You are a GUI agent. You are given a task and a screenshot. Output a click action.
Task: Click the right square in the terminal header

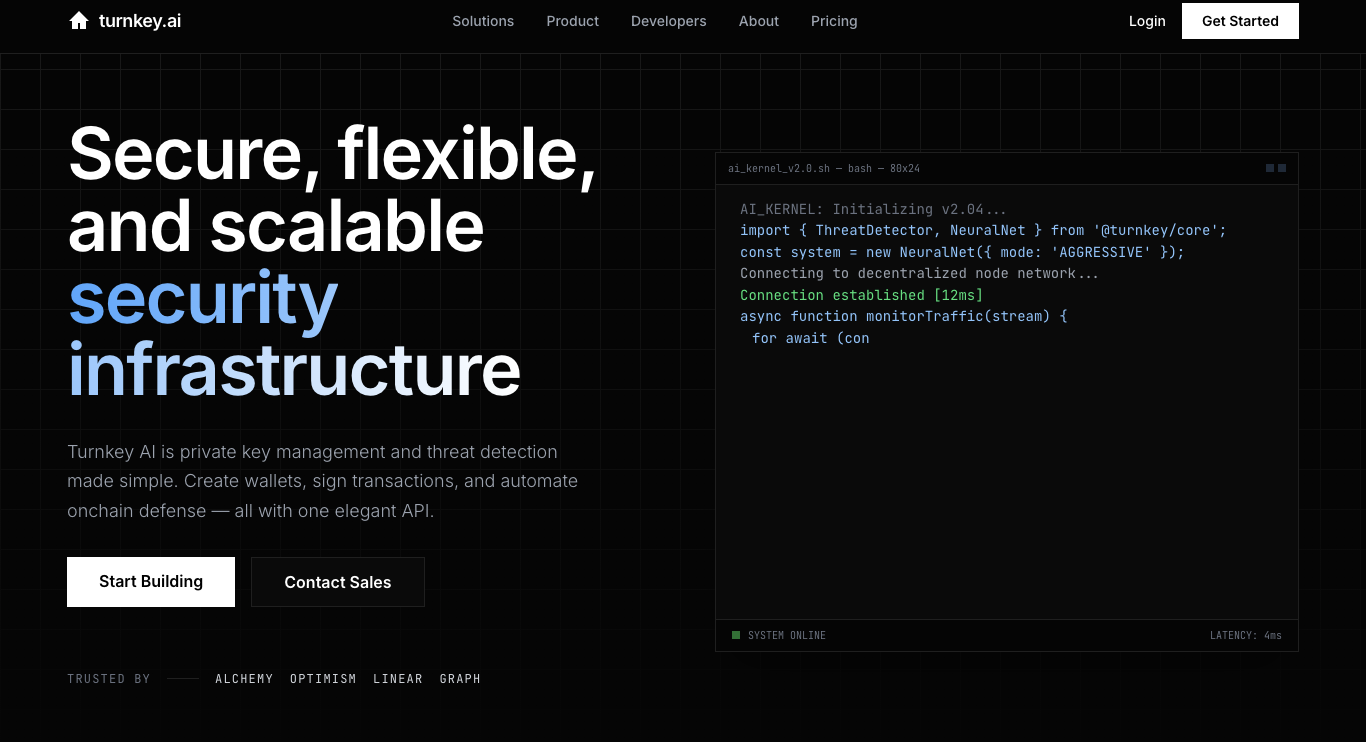pyautogui.click(x=1282, y=168)
